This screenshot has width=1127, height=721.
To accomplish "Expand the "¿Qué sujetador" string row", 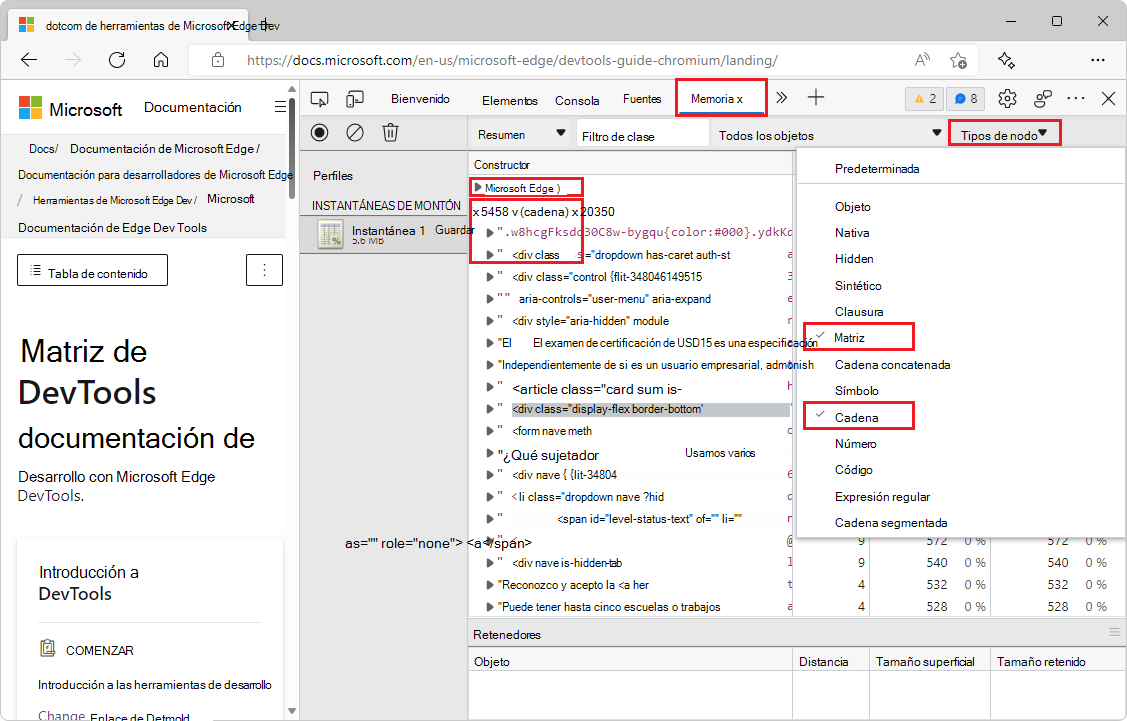I will [x=489, y=454].
